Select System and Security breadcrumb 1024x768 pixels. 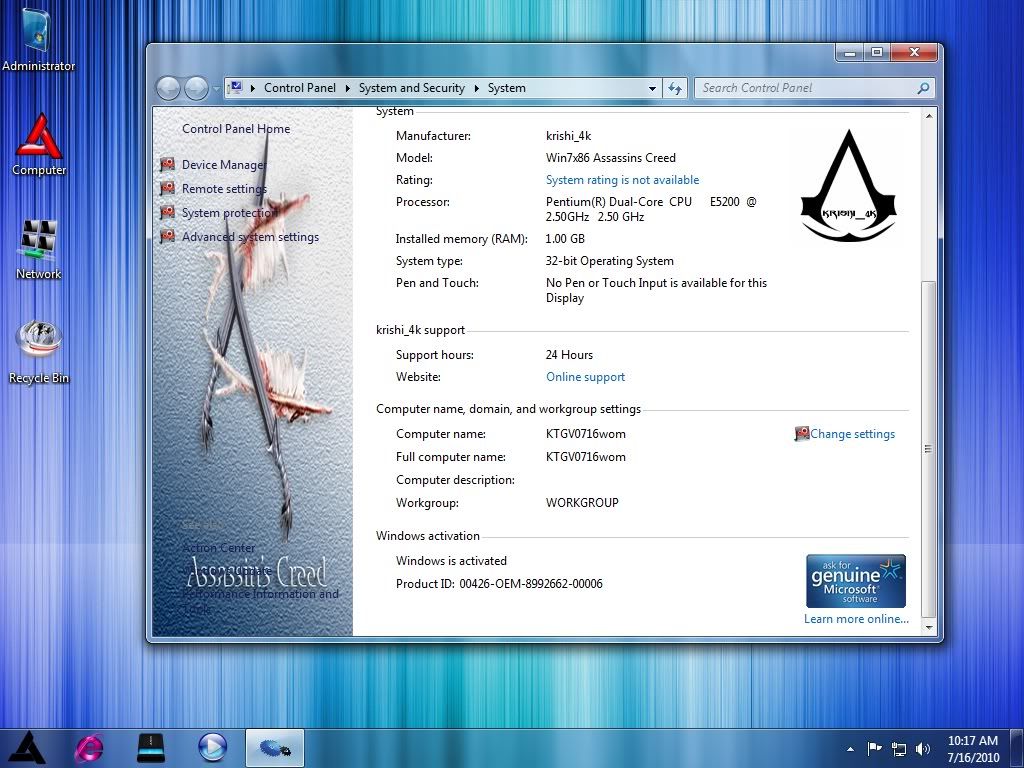pos(411,88)
